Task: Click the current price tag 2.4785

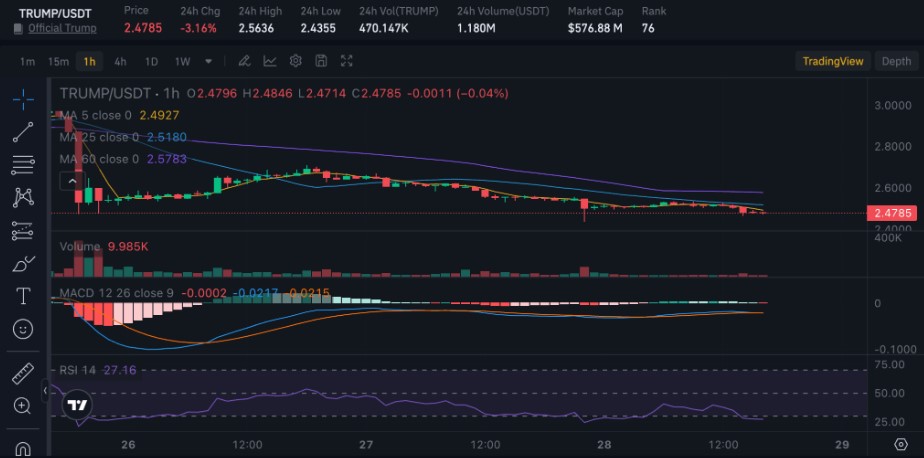Action: click(892, 213)
